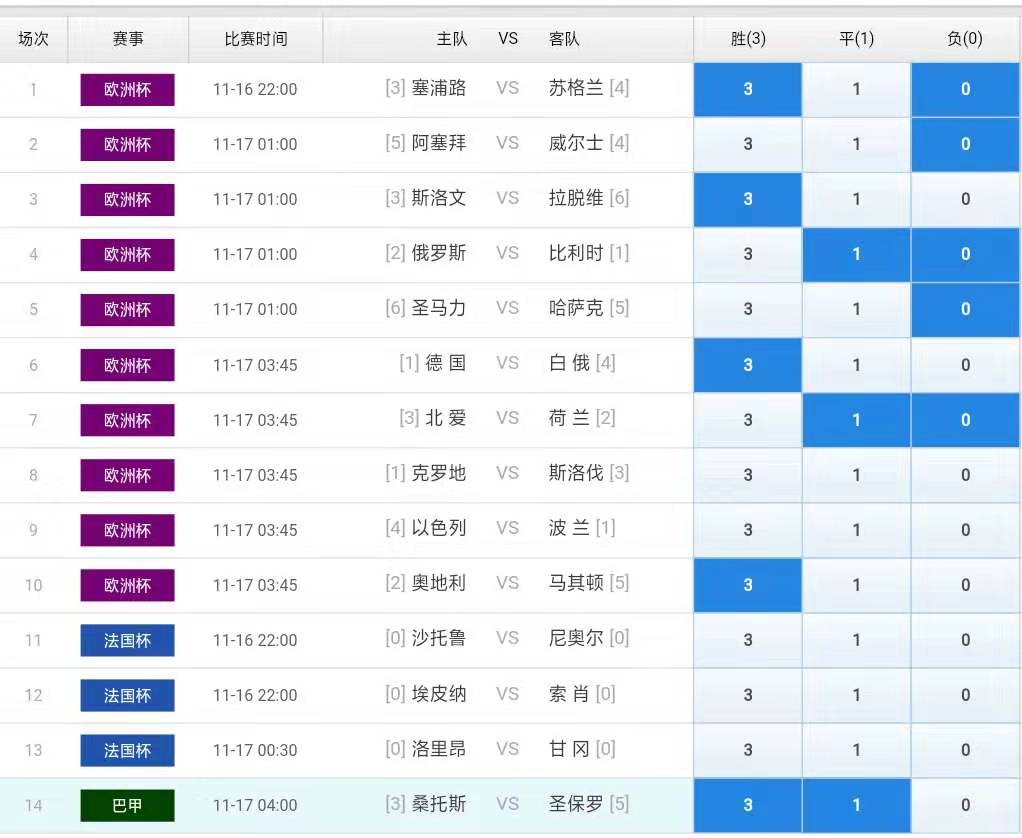Click away team 苏格兰
Viewport: 1022px width, 838px height.
(576, 88)
